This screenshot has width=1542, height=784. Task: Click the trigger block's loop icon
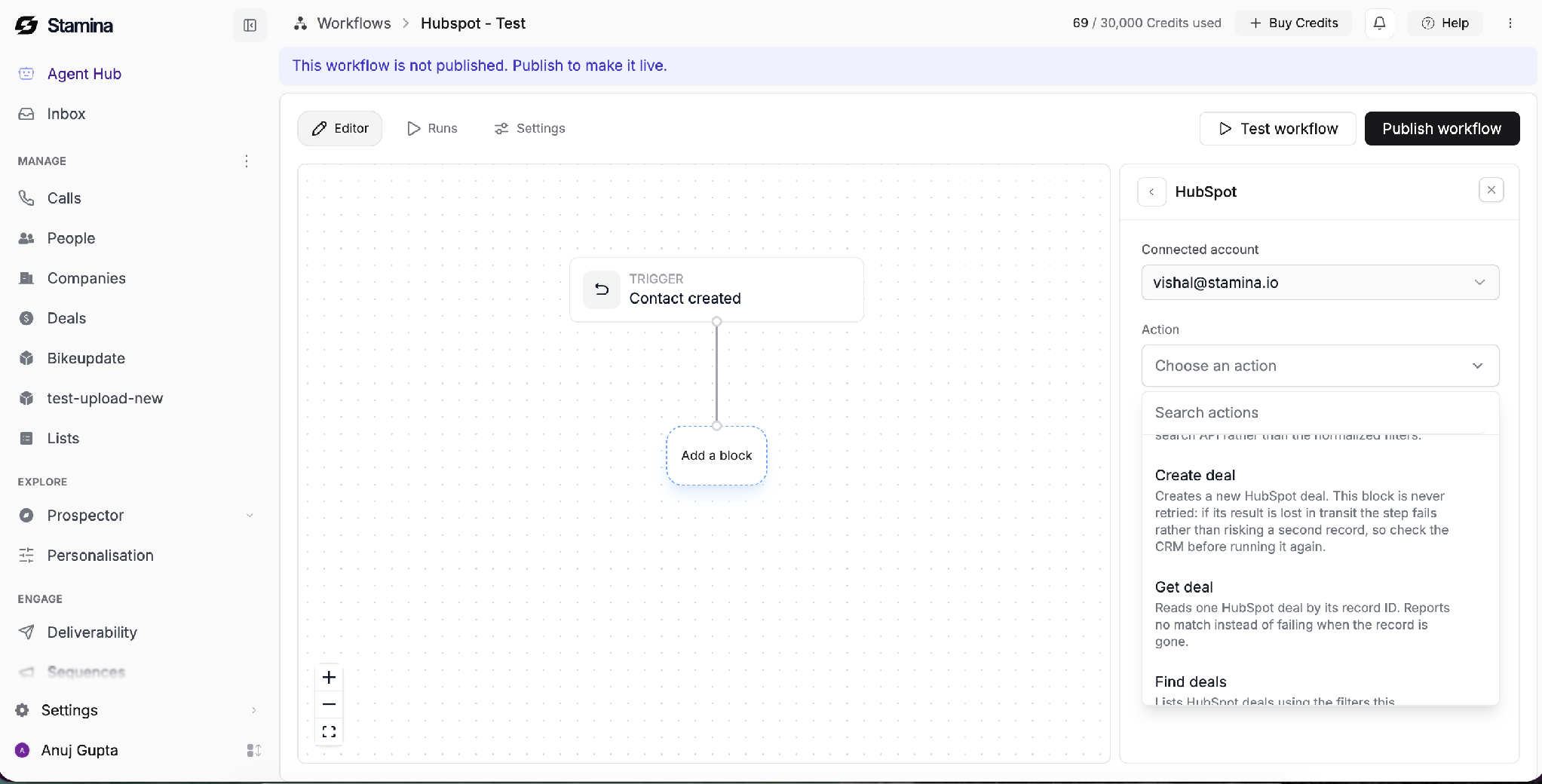click(x=602, y=289)
